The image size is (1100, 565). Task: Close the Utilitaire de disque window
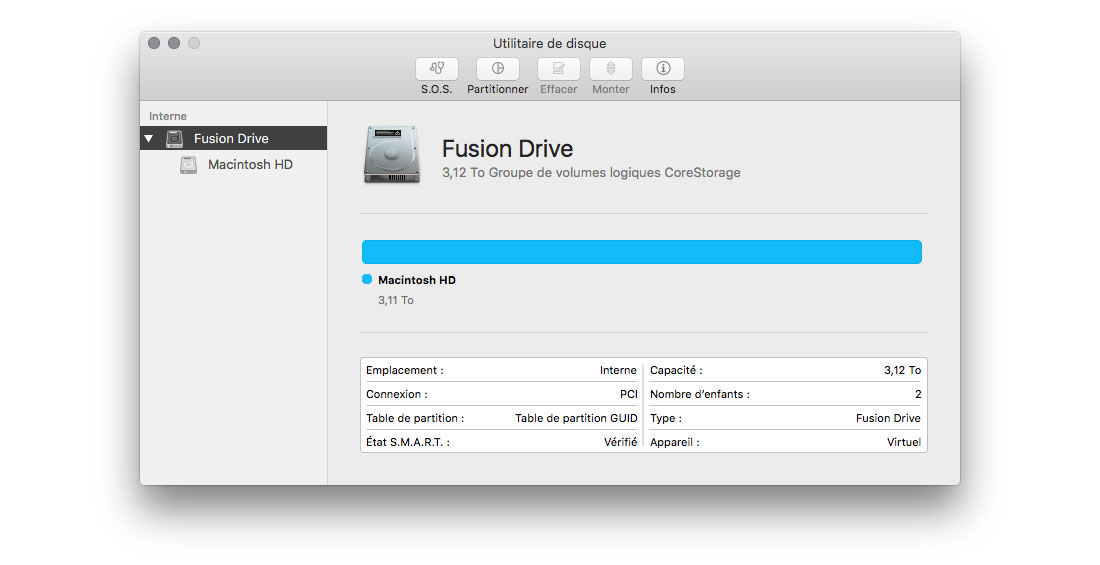(154, 44)
